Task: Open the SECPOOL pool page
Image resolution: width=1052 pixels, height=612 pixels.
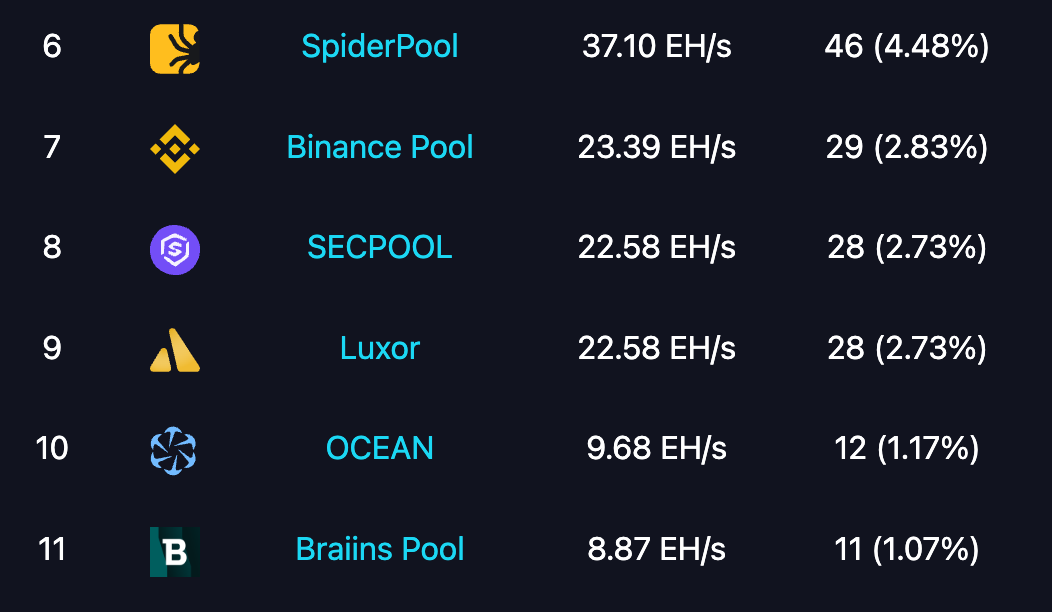Action: click(380, 248)
